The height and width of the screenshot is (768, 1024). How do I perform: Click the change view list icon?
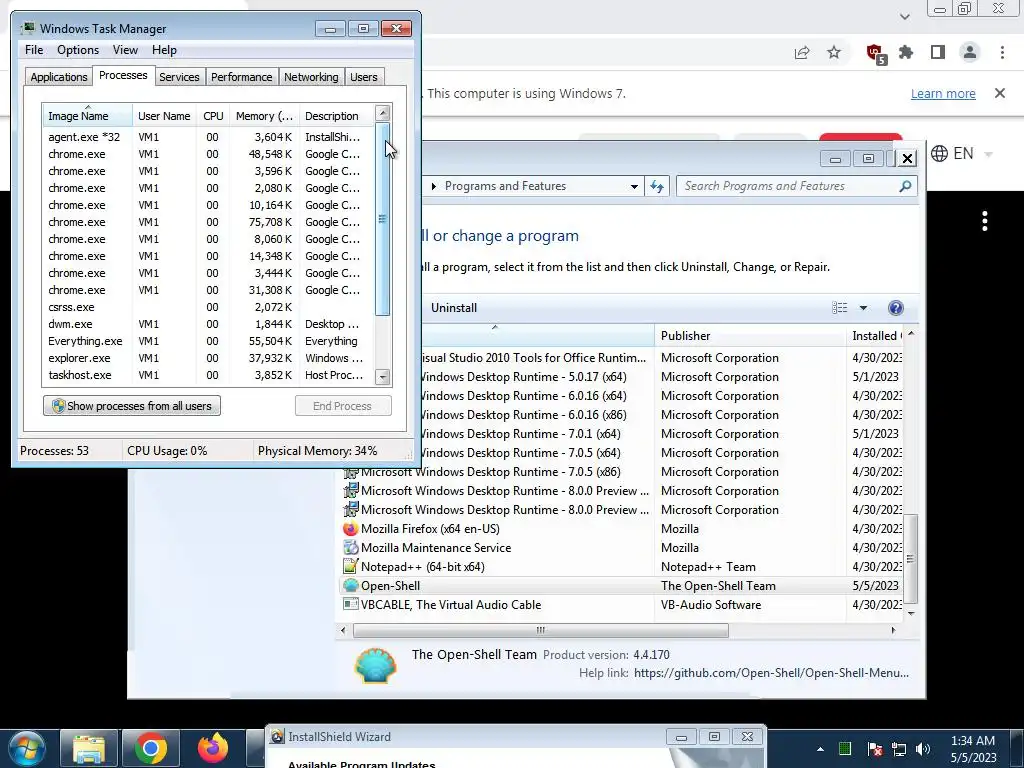pos(840,308)
